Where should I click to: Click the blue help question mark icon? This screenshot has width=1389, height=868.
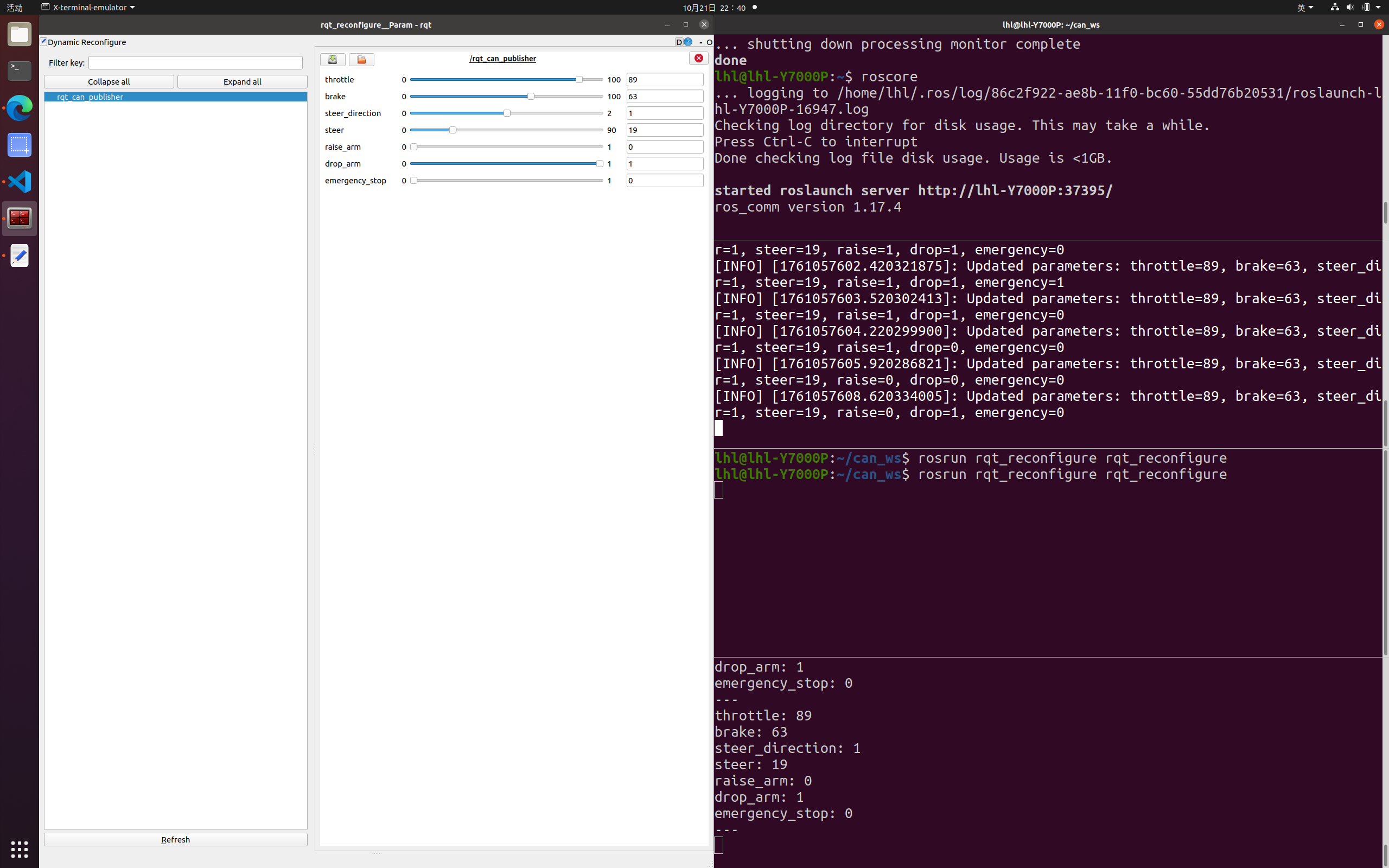(687, 42)
